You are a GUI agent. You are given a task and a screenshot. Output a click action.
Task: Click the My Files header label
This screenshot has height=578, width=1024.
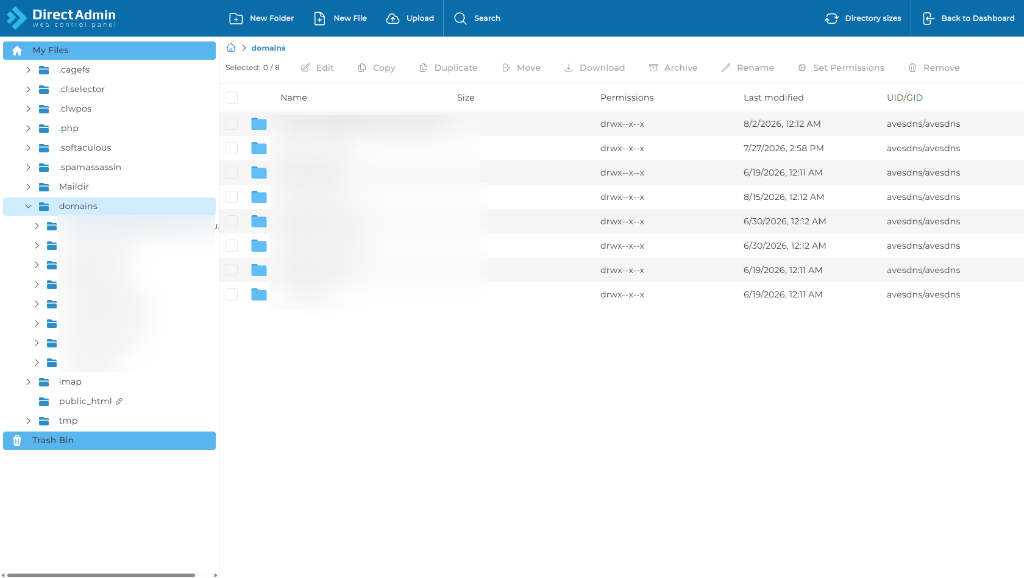coord(50,50)
